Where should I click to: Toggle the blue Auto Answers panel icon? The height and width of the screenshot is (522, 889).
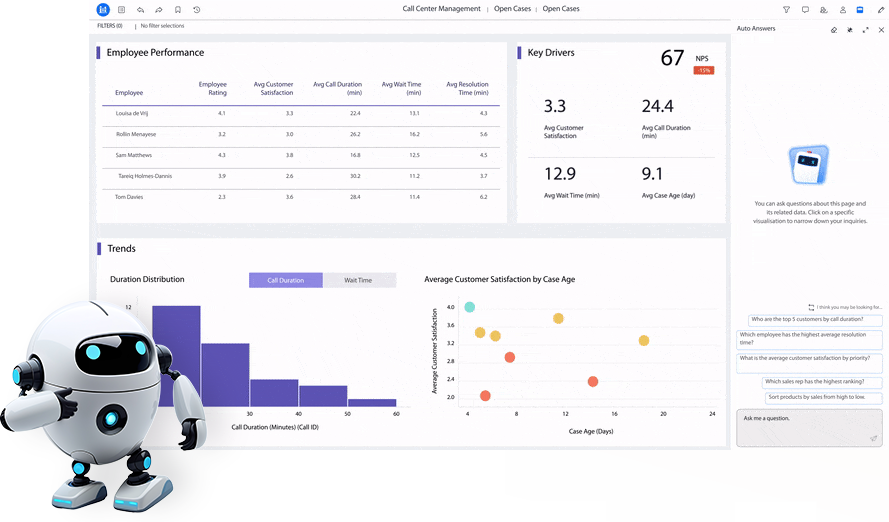tap(860, 9)
